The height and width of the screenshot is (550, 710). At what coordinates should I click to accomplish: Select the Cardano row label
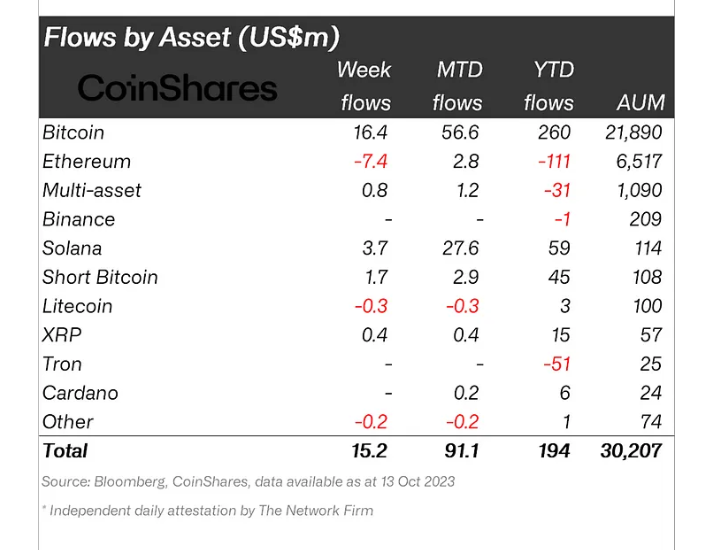[80, 393]
